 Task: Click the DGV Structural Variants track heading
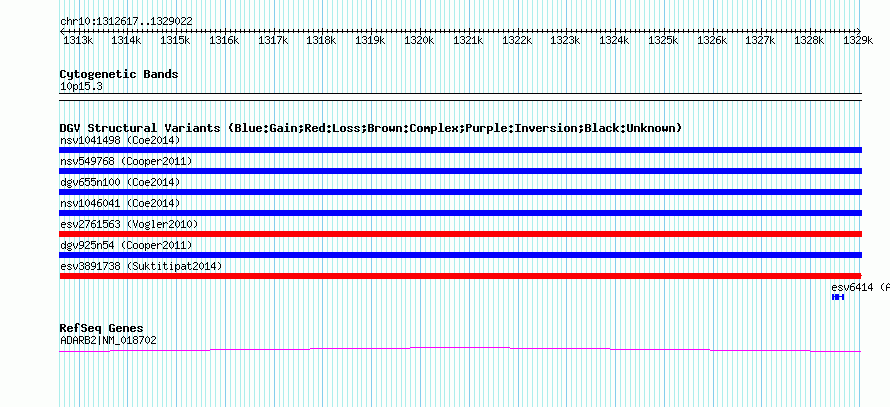coord(371,128)
